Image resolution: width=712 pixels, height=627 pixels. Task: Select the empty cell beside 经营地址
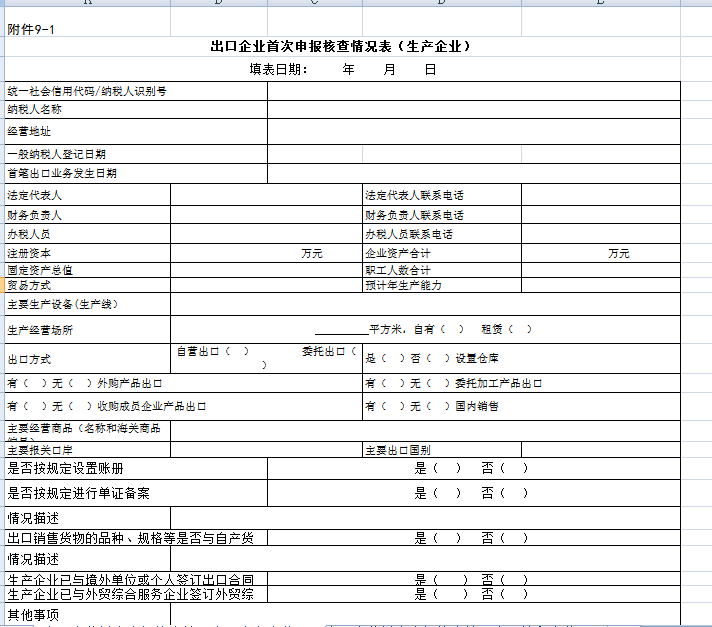473,131
